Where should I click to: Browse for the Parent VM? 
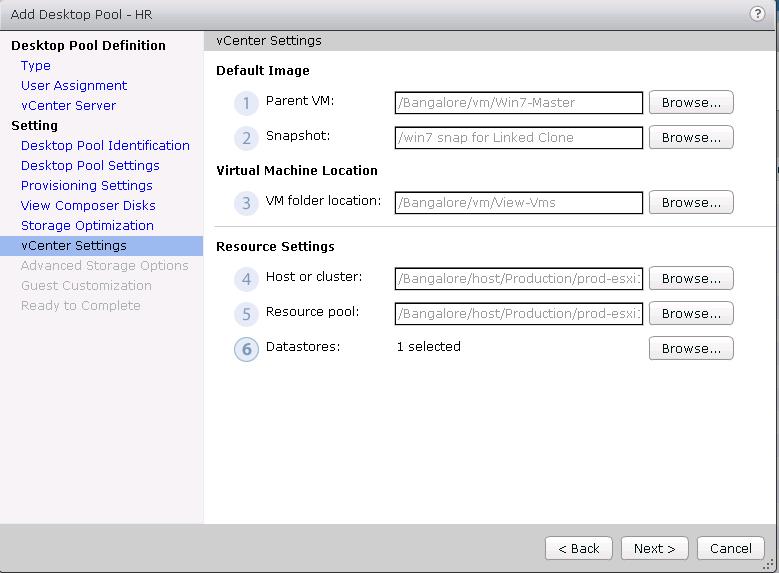(x=691, y=102)
